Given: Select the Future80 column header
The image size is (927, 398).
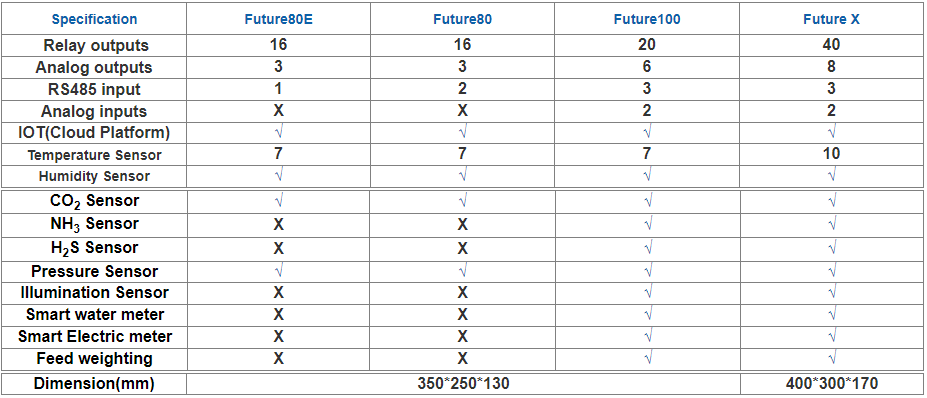Looking at the screenshot, I should coord(462,19).
